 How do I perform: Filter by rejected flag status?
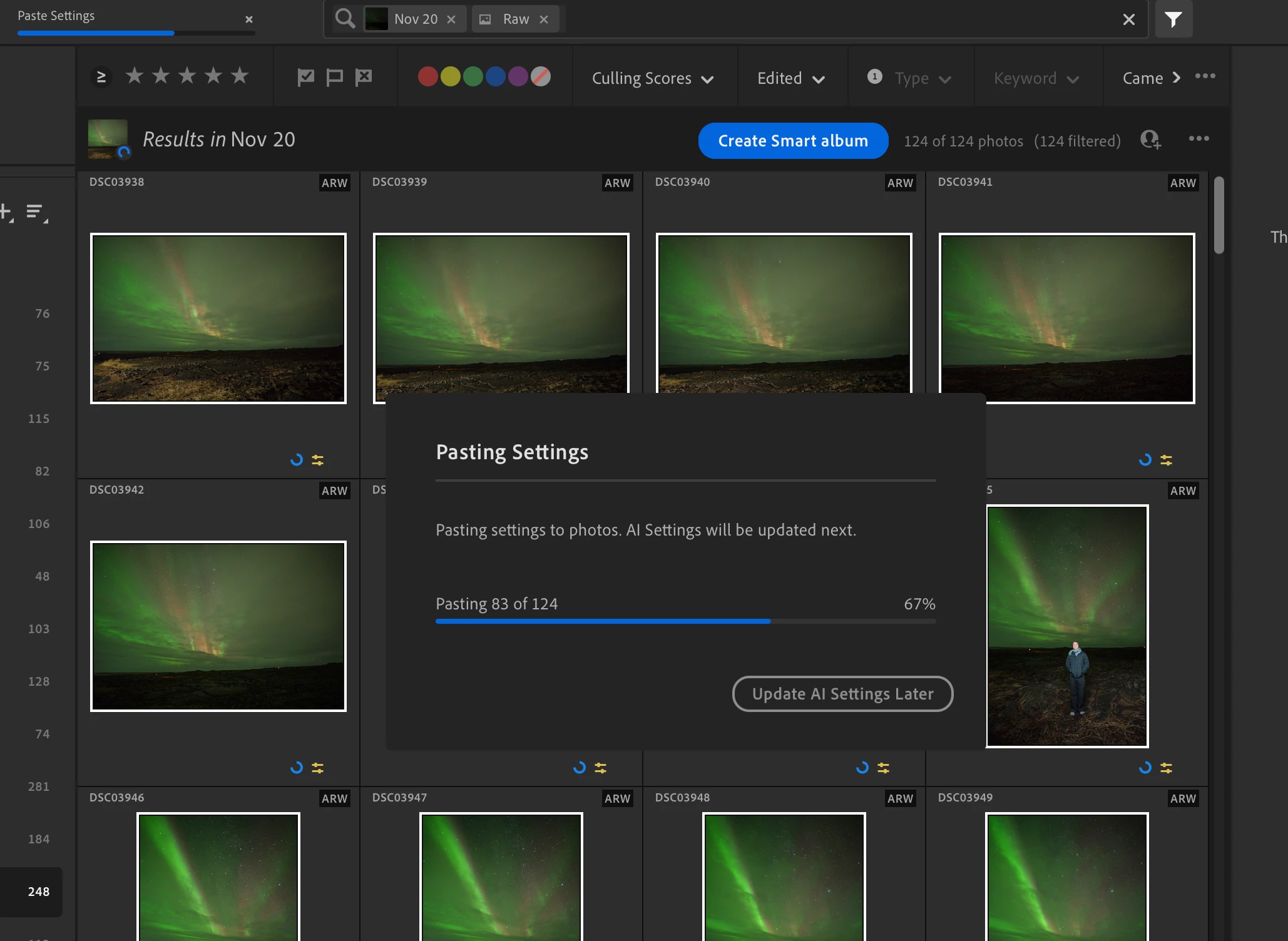[364, 77]
